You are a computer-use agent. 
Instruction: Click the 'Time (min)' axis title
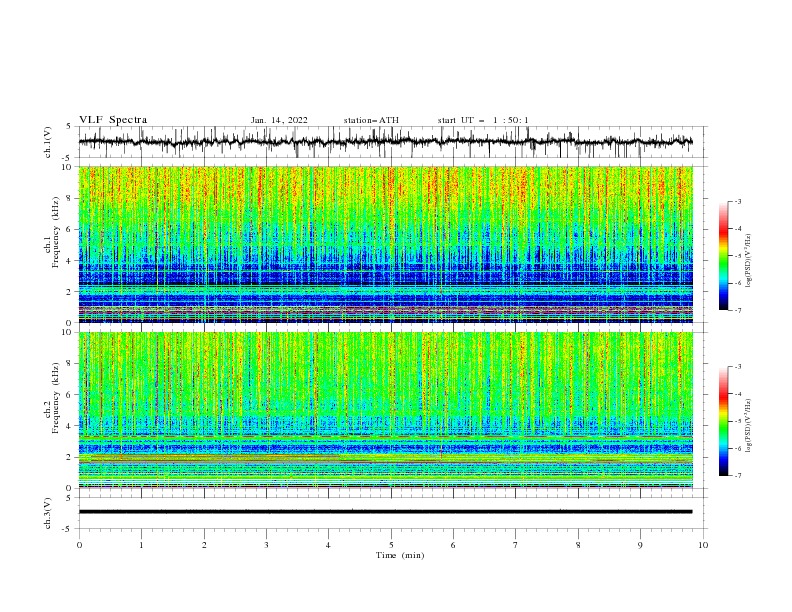point(400,555)
